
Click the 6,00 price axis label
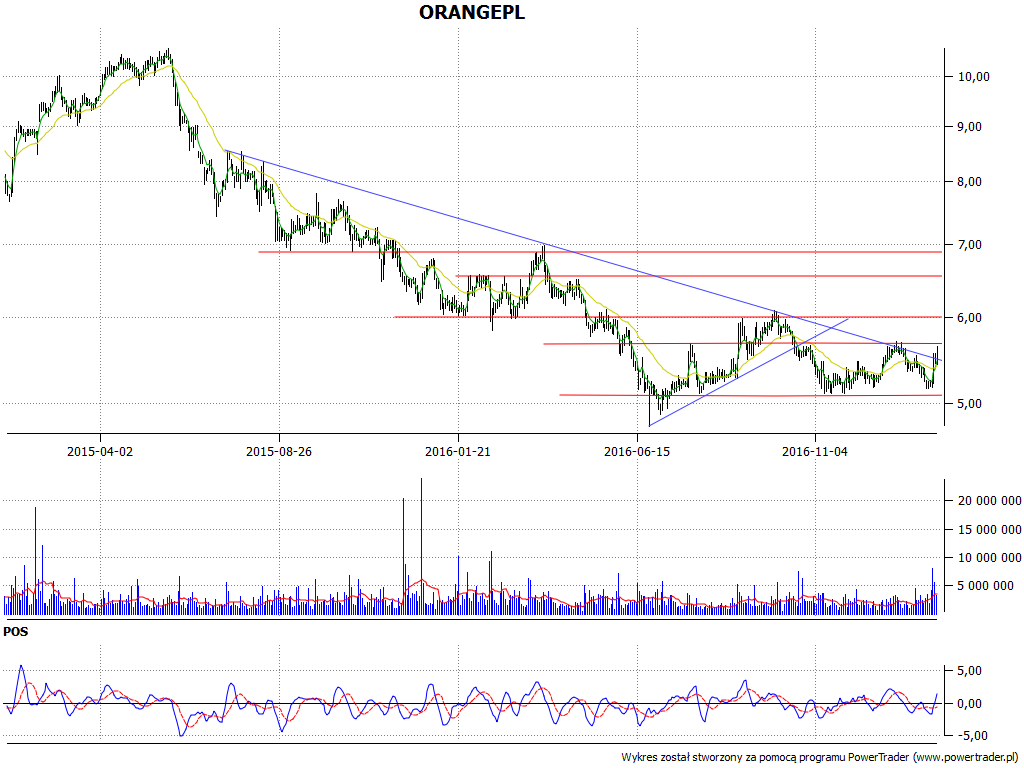coord(970,318)
